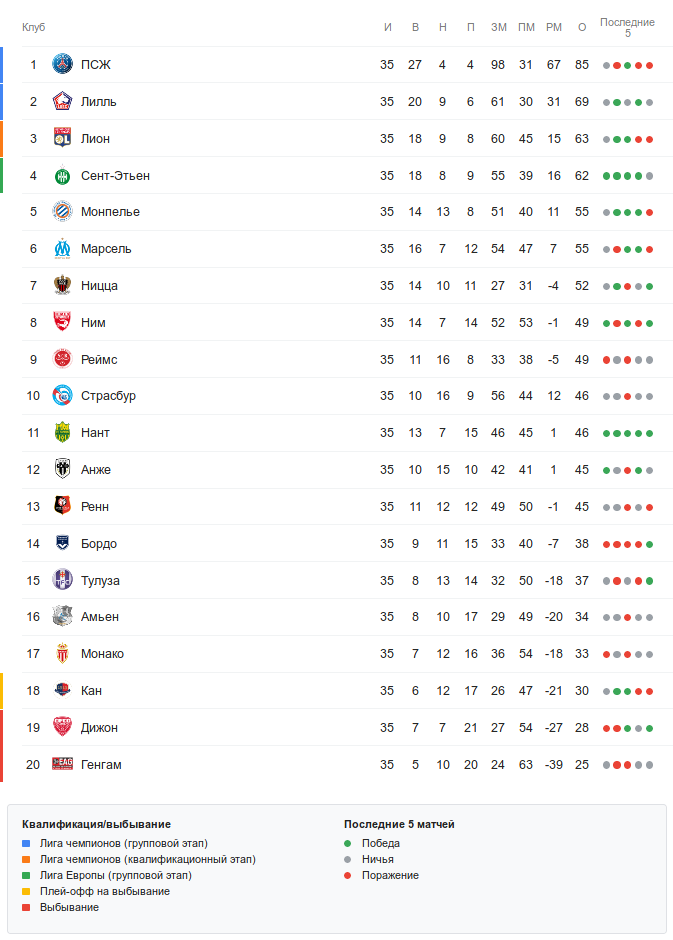This screenshot has height=940, width=673.
Task: Select the Lyon team crest
Action: coord(63,139)
